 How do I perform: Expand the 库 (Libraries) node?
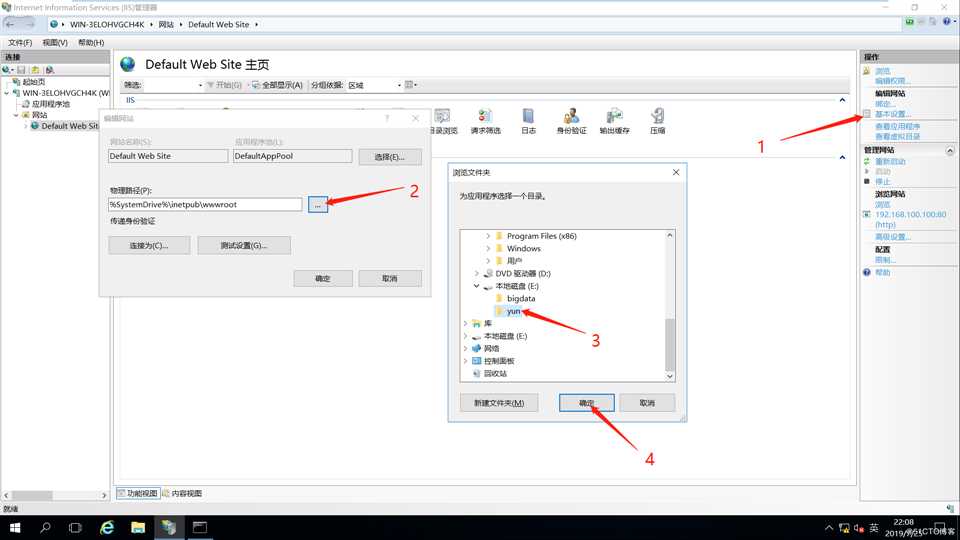[465, 323]
